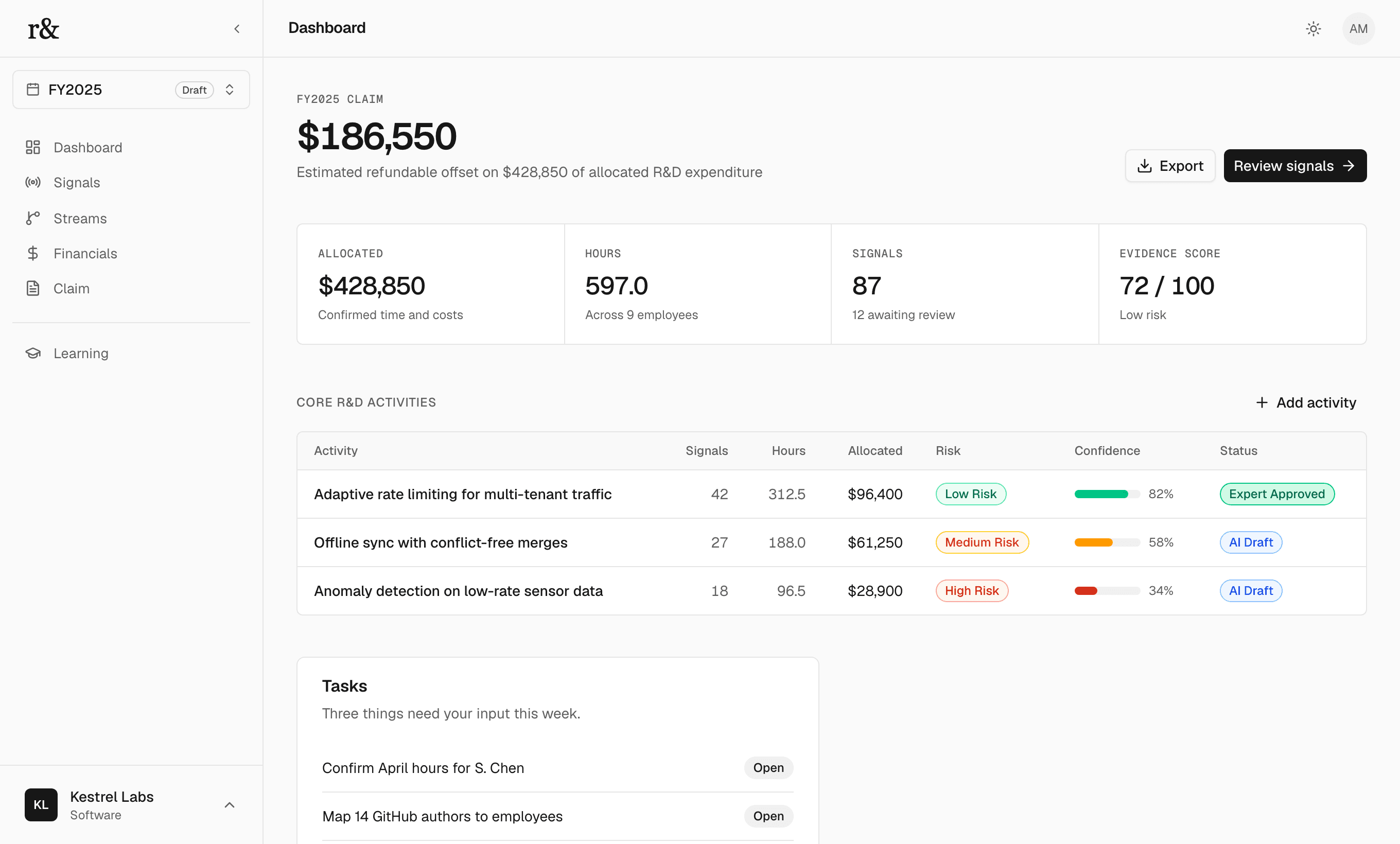The height and width of the screenshot is (844, 1400).
Task: Click the Financials dollar icon in the sidebar
Action: coord(33,253)
